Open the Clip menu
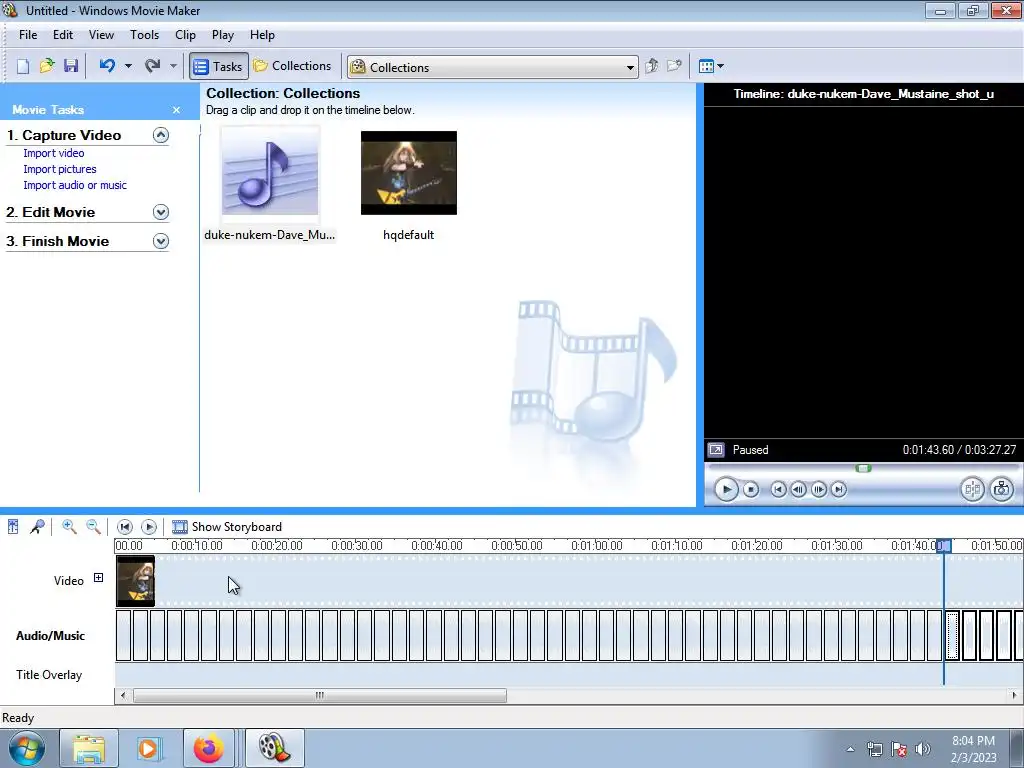The height and width of the screenshot is (768, 1024). [185, 35]
